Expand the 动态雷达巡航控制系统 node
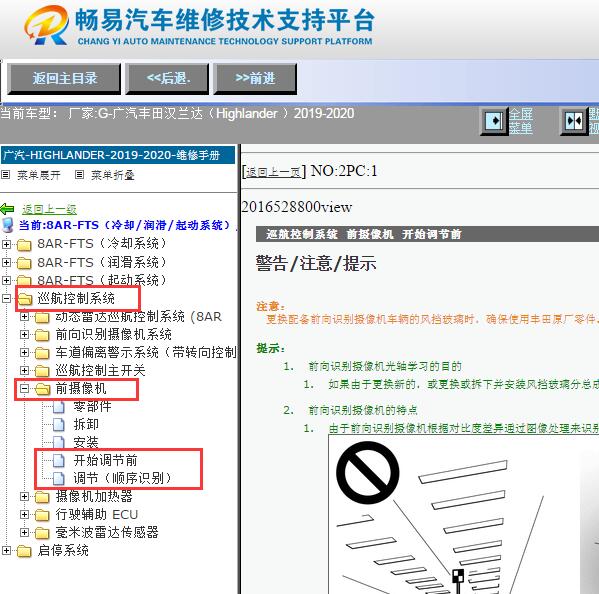The height and width of the screenshot is (594, 599). coord(24,316)
